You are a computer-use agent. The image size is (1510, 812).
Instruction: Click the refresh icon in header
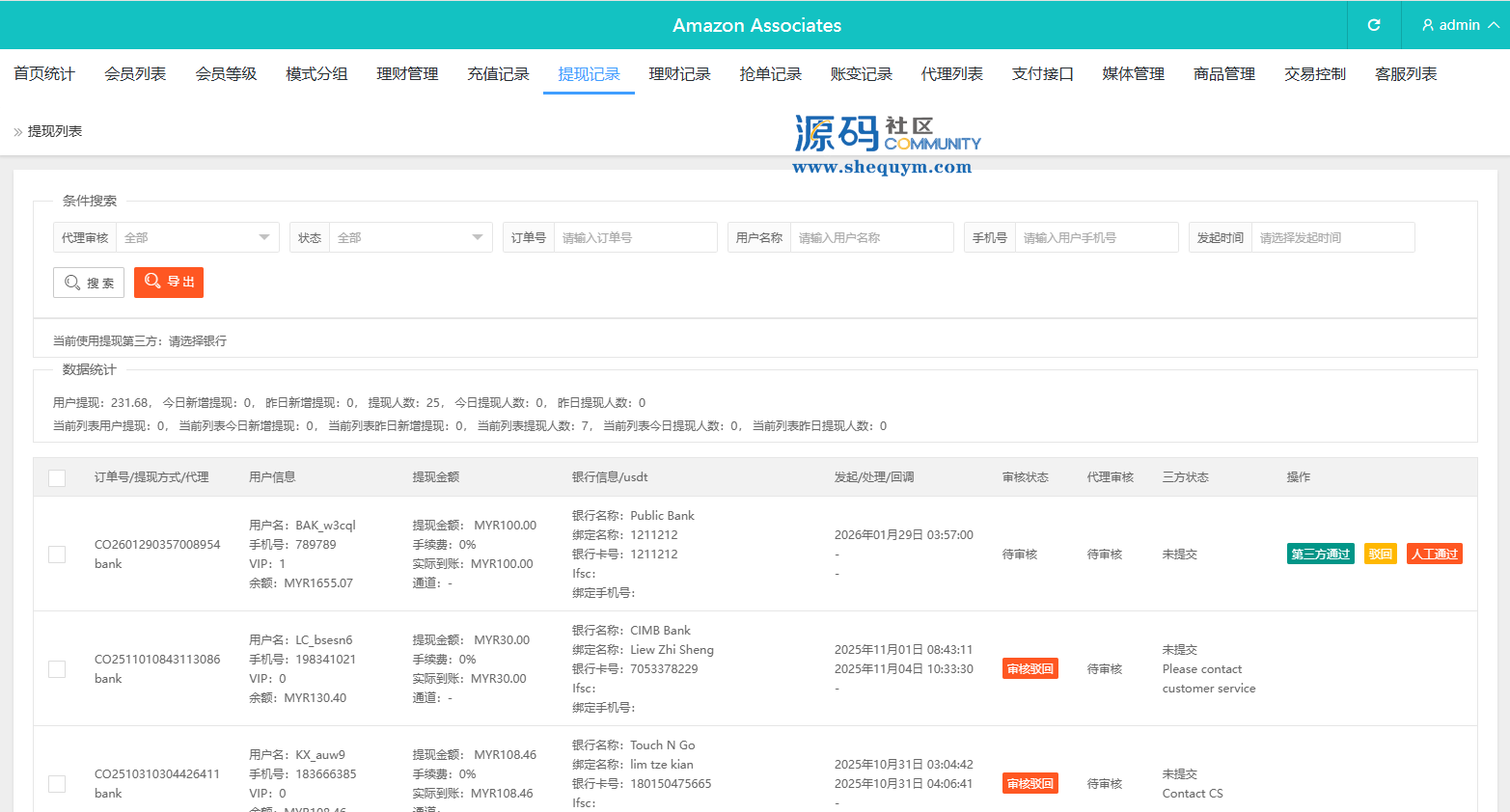click(x=1374, y=25)
